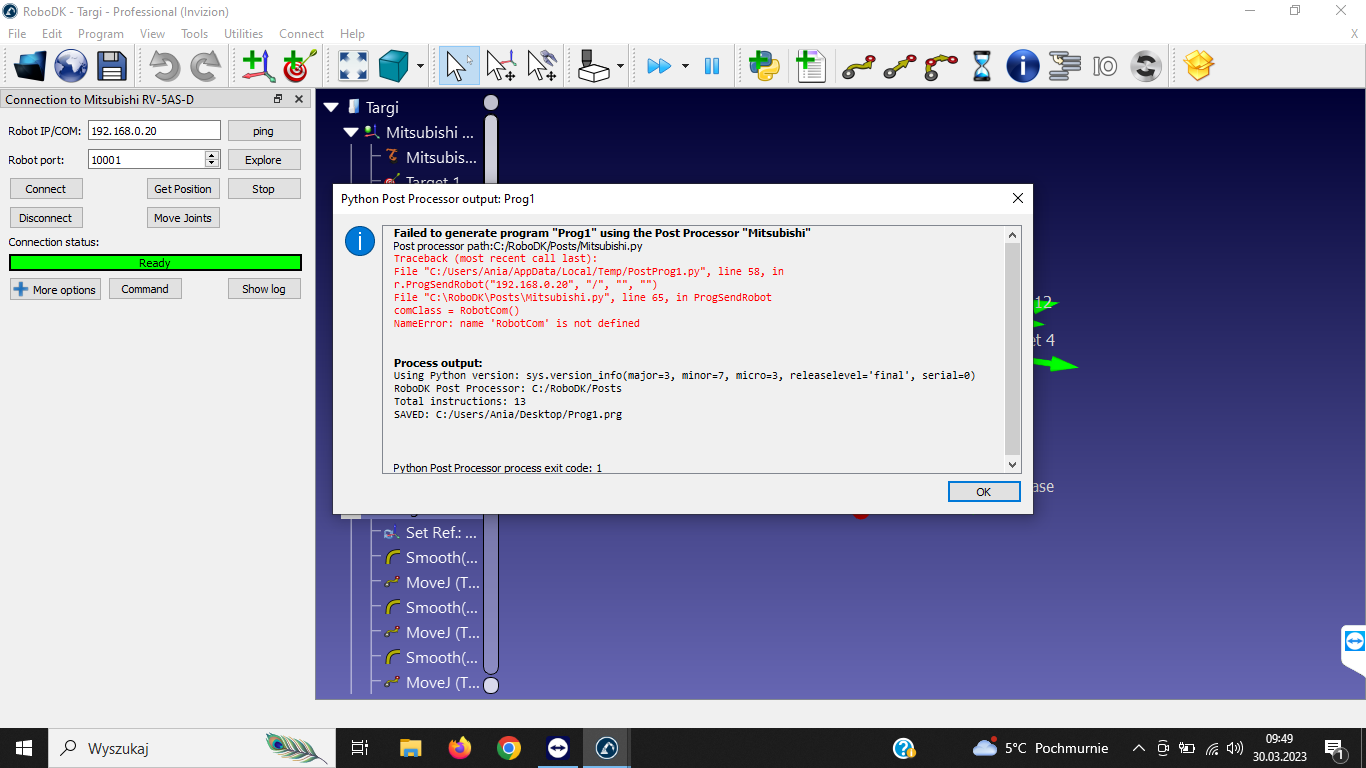Click the Add Python script icon
This screenshot has height=768, width=1366.
tap(765, 66)
